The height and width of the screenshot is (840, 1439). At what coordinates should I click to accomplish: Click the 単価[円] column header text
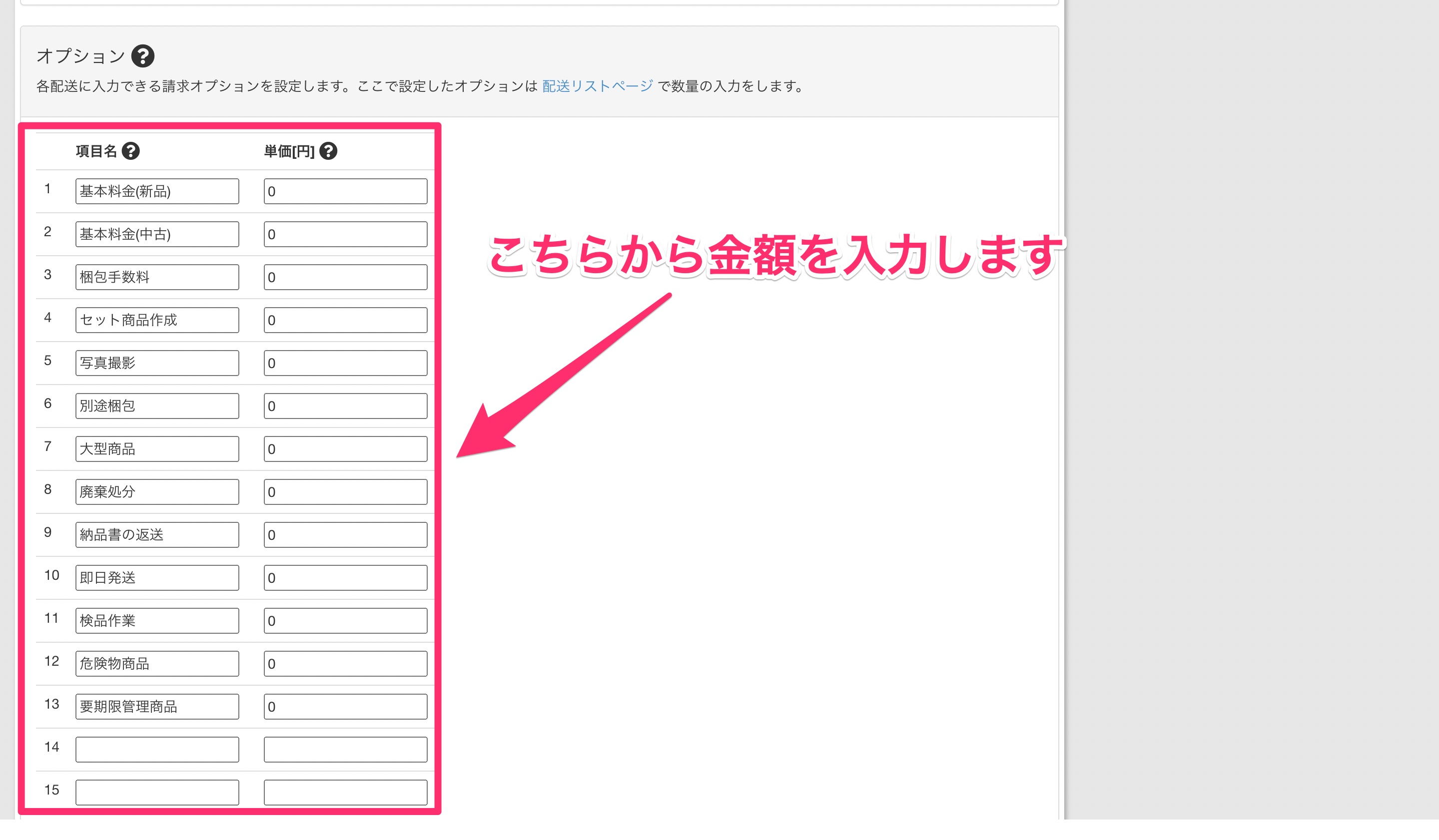289,151
